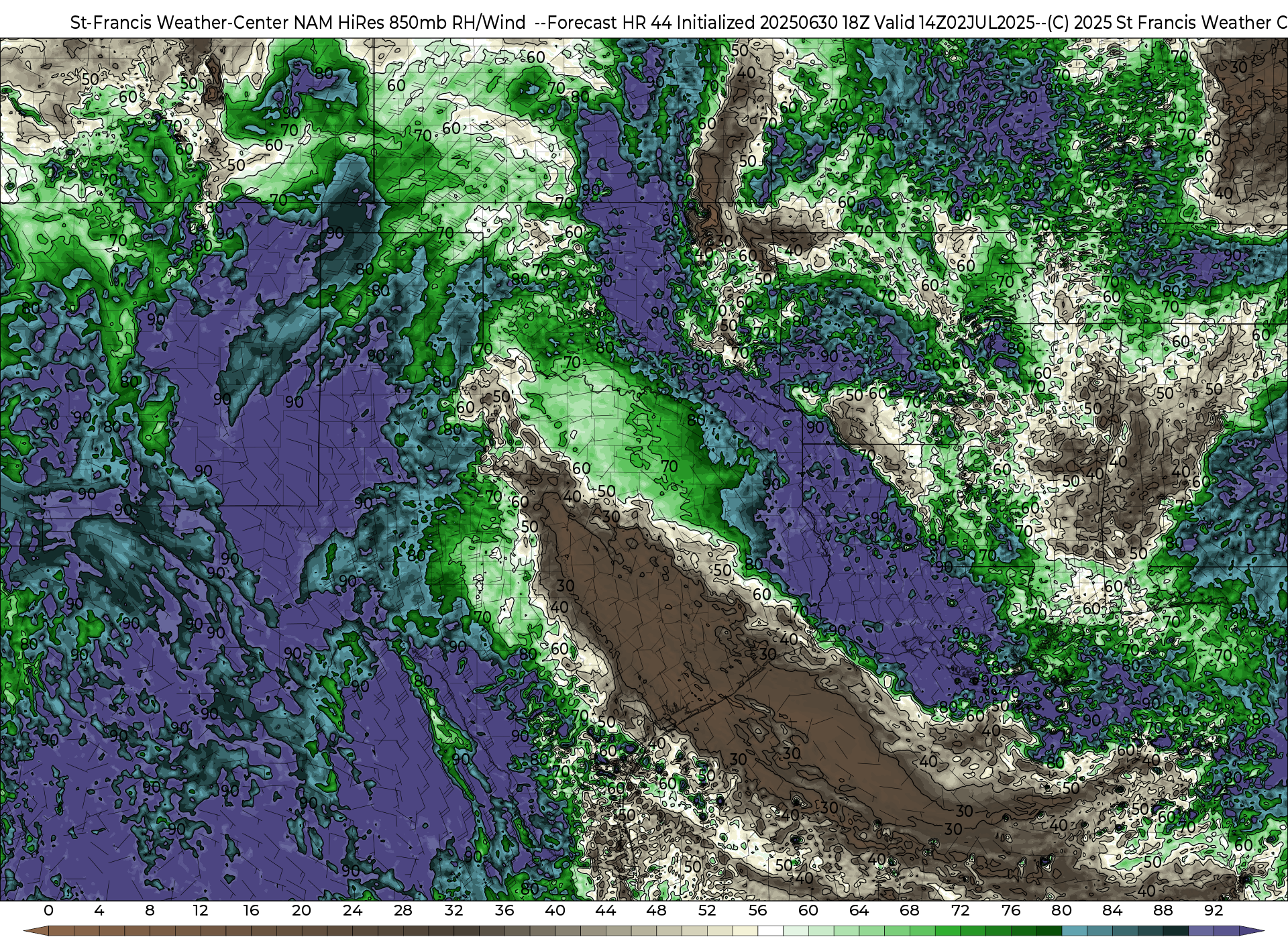Click the colorbar label '48'
The height and width of the screenshot is (939, 1288).
pyautogui.click(x=657, y=911)
